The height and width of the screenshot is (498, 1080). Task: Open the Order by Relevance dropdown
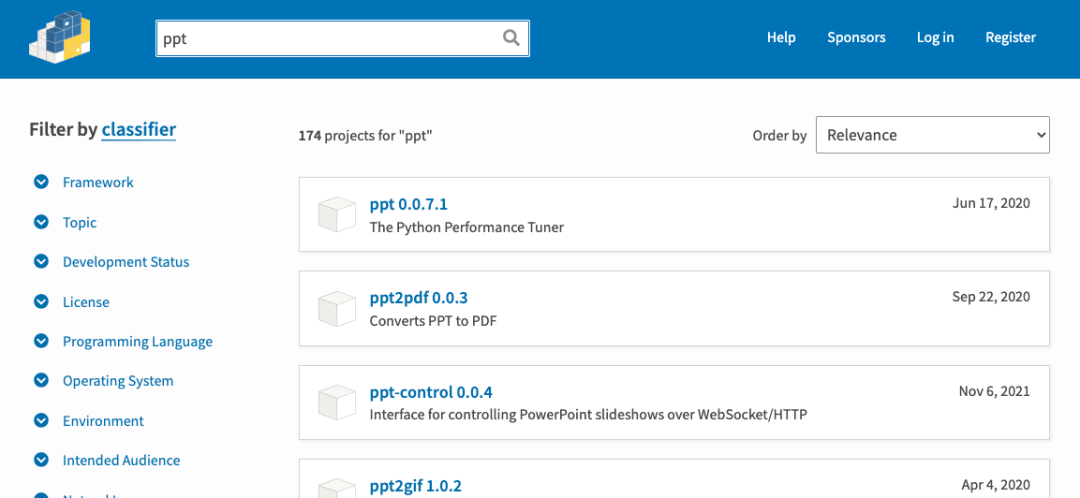pyautogui.click(x=932, y=135)
